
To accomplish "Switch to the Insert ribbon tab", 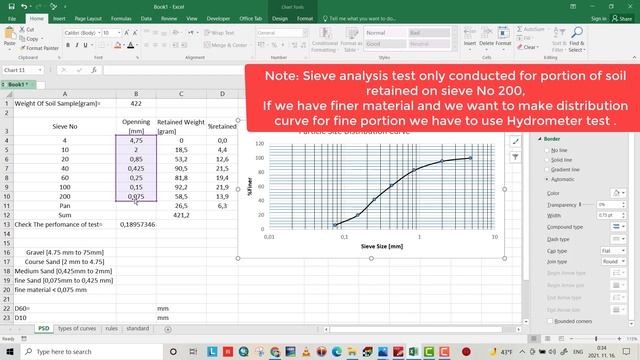I will [x=59, y=19].
